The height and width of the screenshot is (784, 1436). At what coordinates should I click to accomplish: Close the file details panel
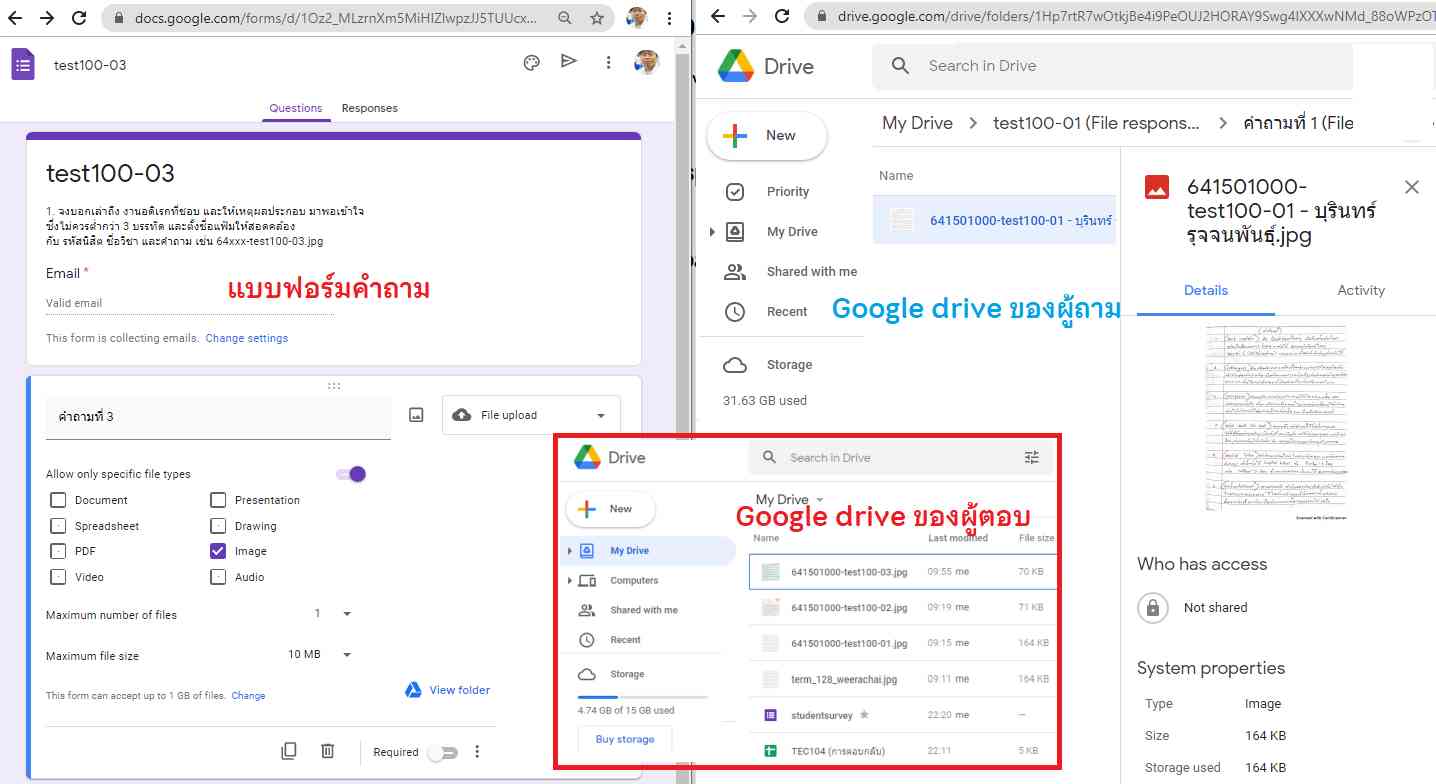1411,187
